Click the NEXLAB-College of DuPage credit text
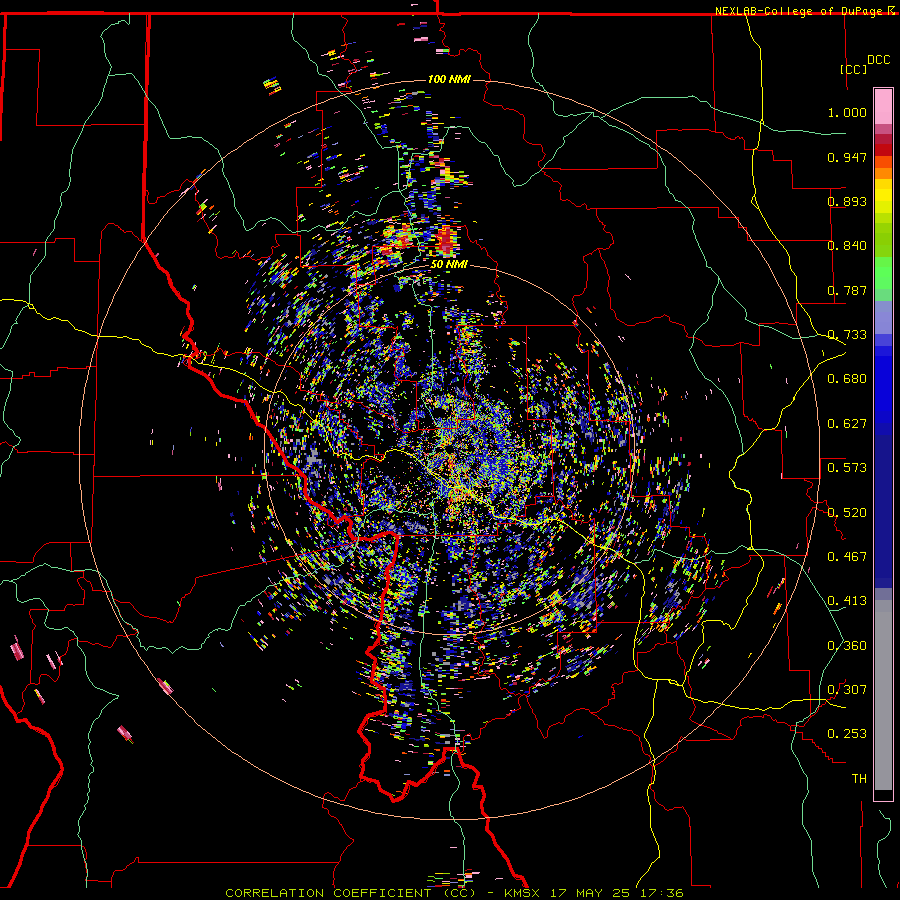 coord(799,11)
